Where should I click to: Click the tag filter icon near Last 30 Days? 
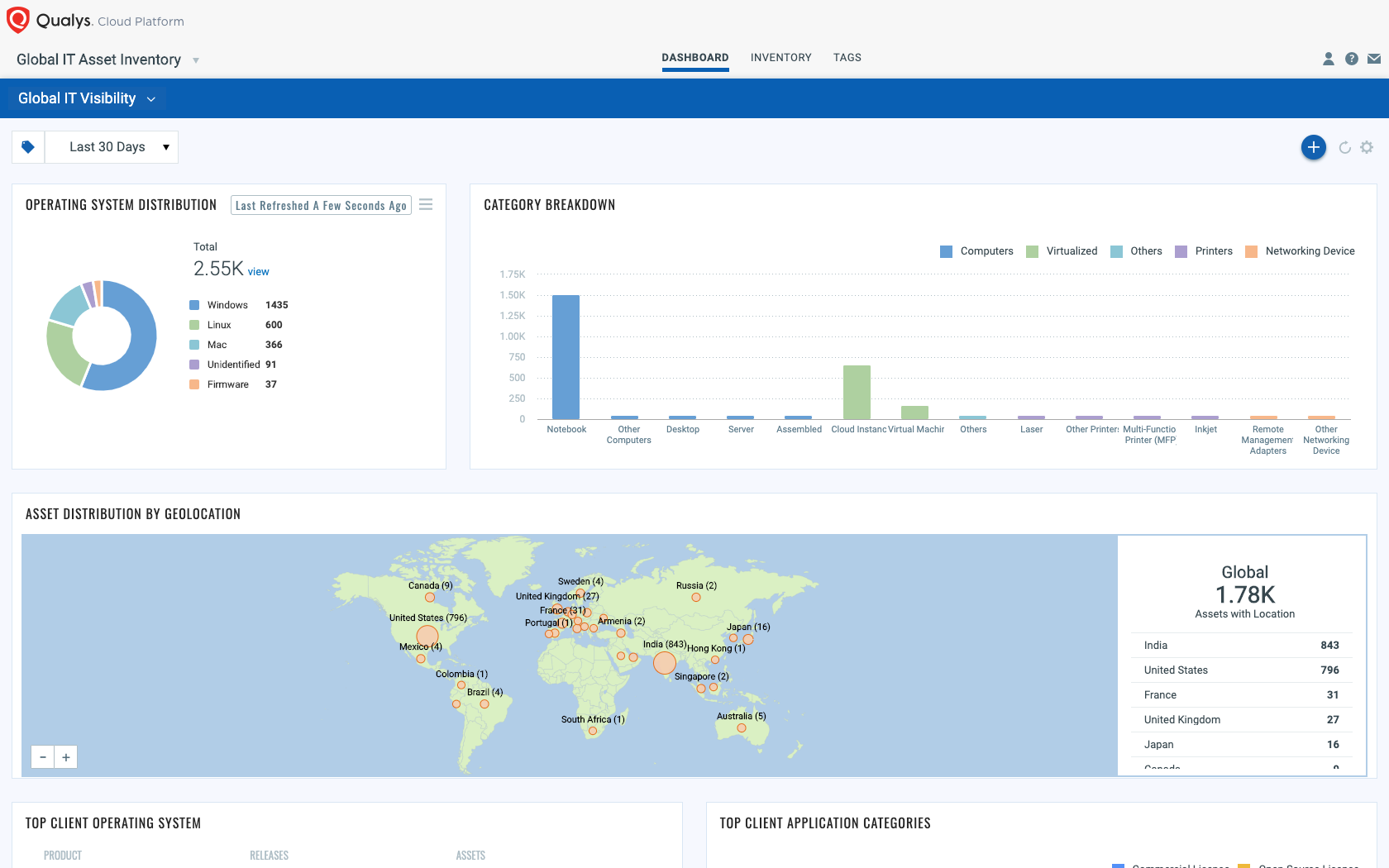[x=27, y=146]
